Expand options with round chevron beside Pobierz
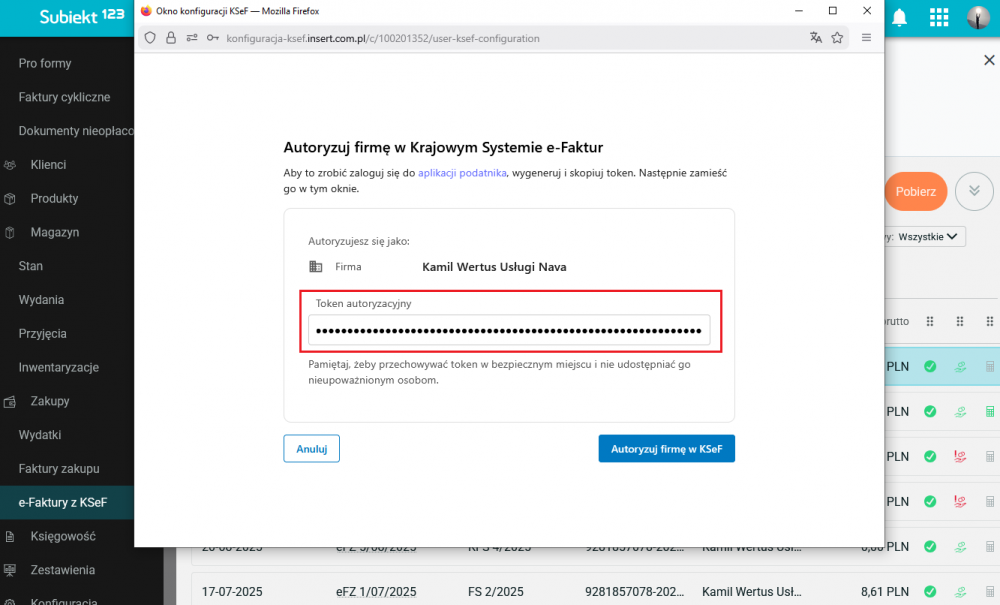 (x=974, y=191)
